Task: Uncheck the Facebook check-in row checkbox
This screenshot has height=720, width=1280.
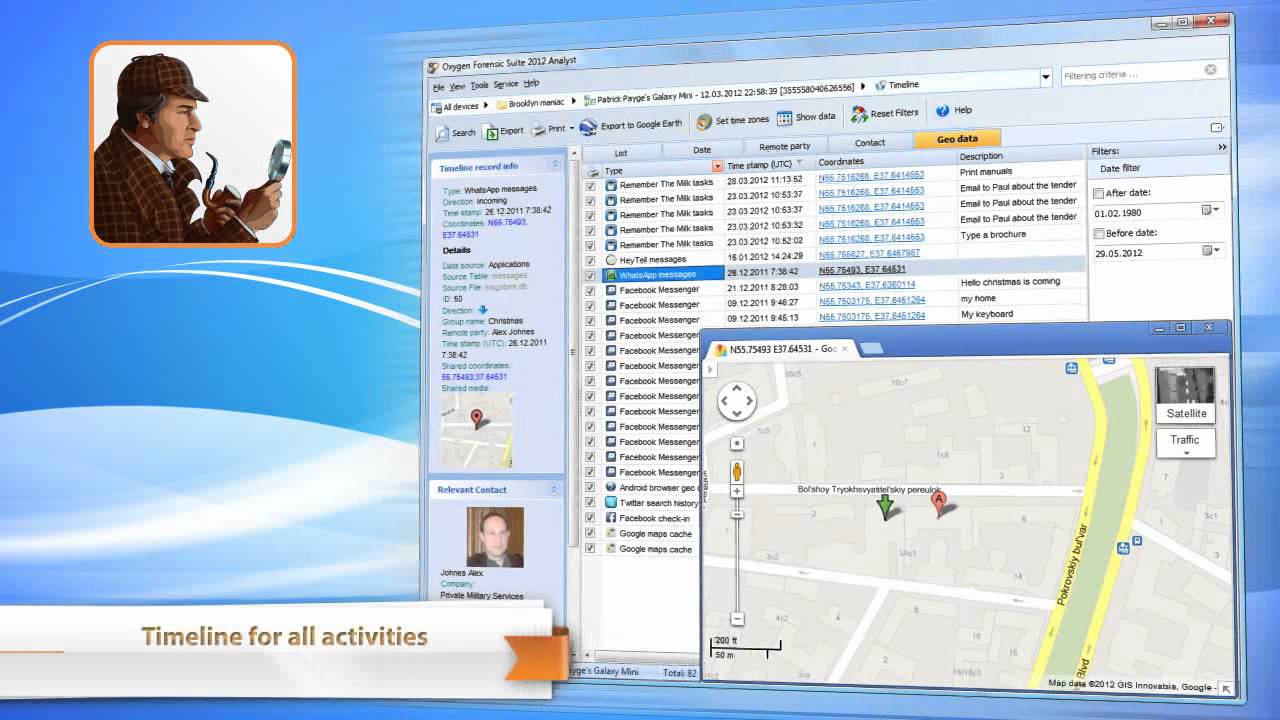Action: coord(590,518)
